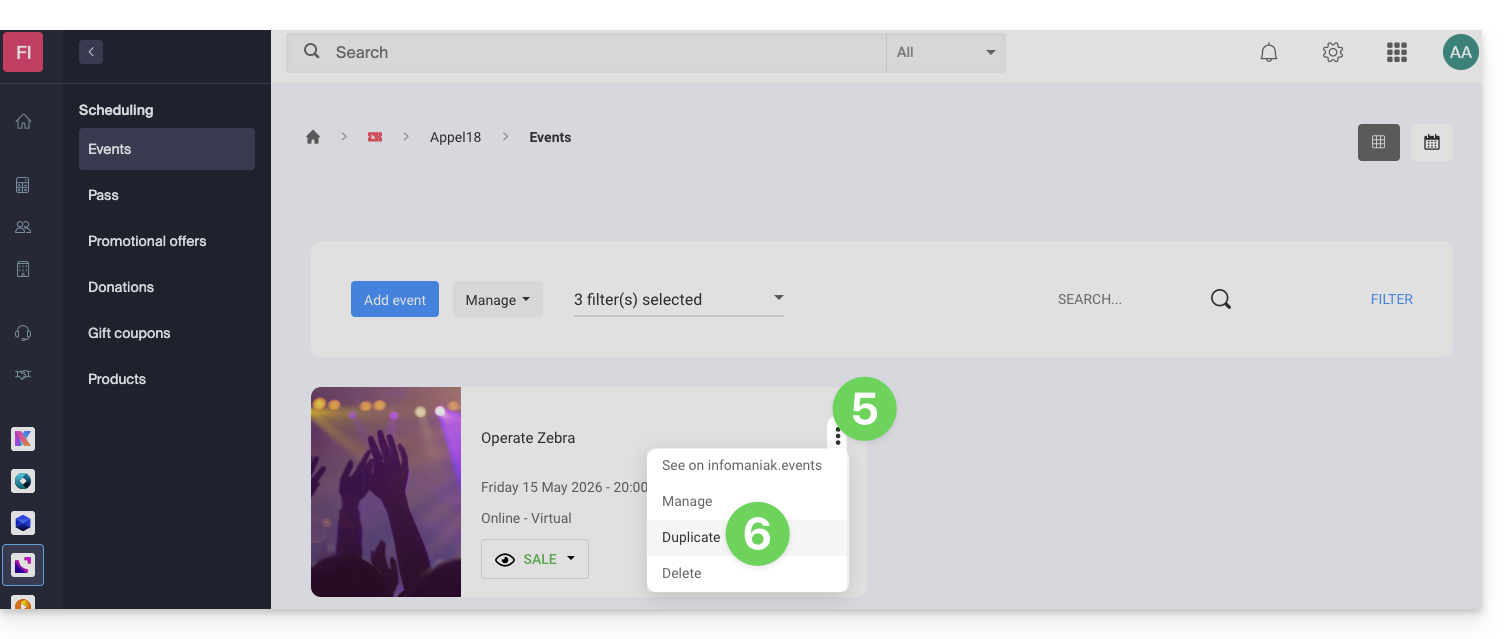This screenshot has height=639, width=1512.
Task: Select Delete in the context menu
Action: pos(681,573)
